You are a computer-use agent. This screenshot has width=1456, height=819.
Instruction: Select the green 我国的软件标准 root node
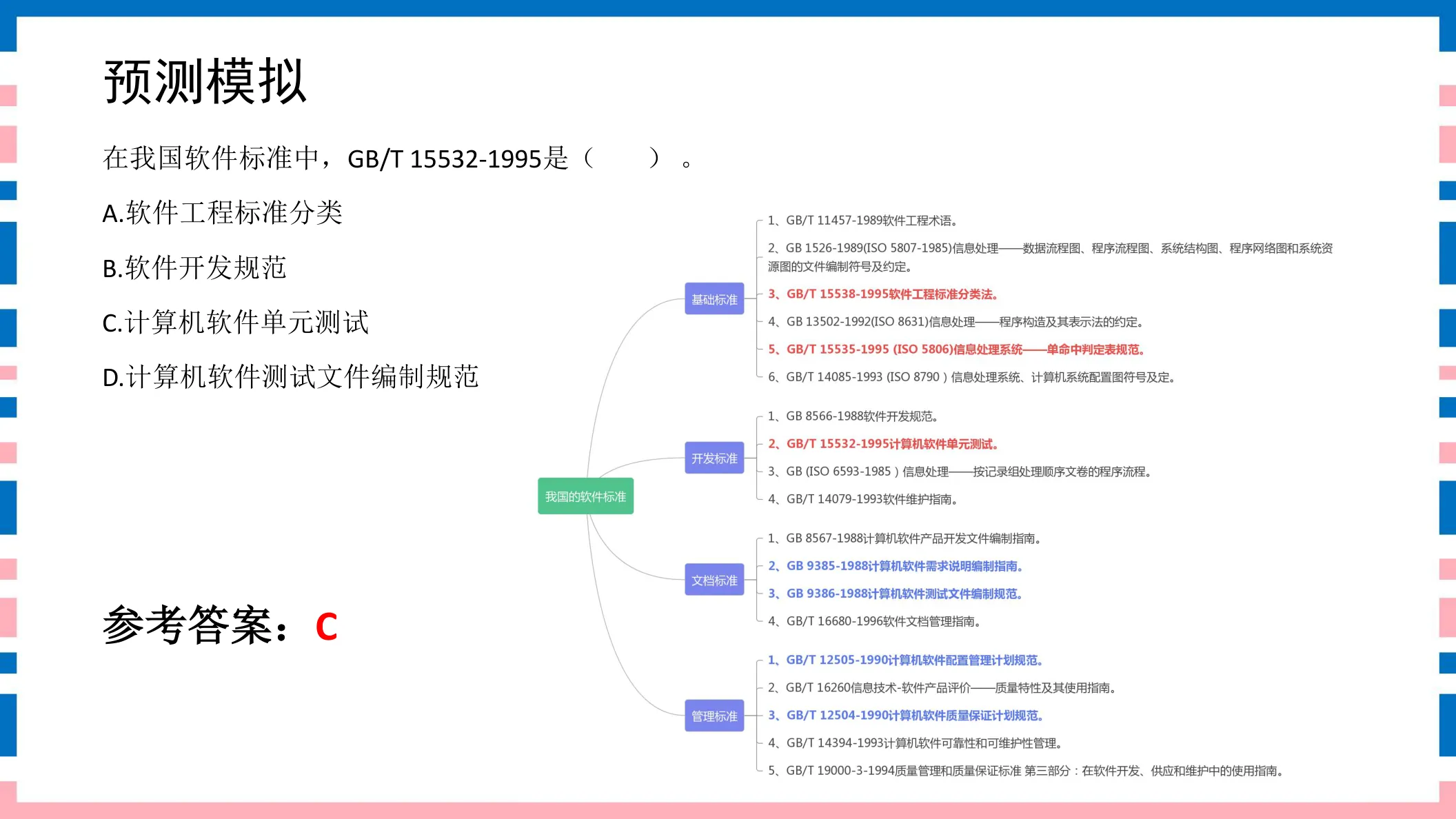click(585, 496)
